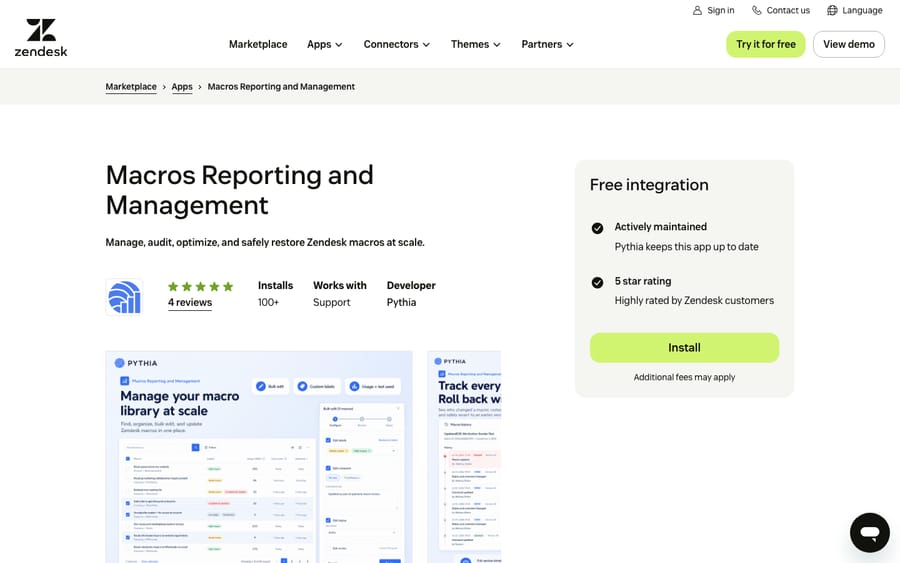Click 'Pythia keeps this app up to date'

(x=686, y=247)
